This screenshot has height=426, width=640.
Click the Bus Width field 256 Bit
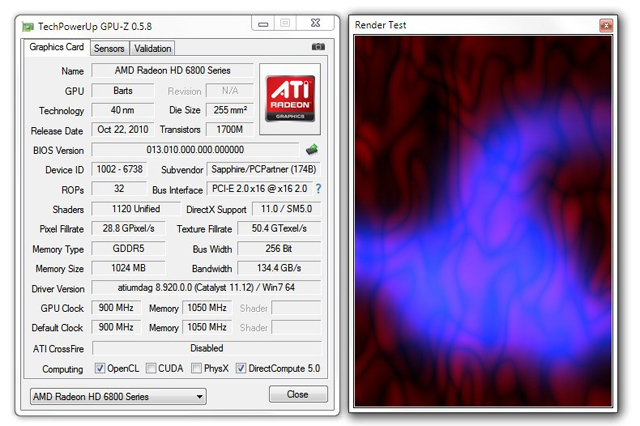(279, 248)
